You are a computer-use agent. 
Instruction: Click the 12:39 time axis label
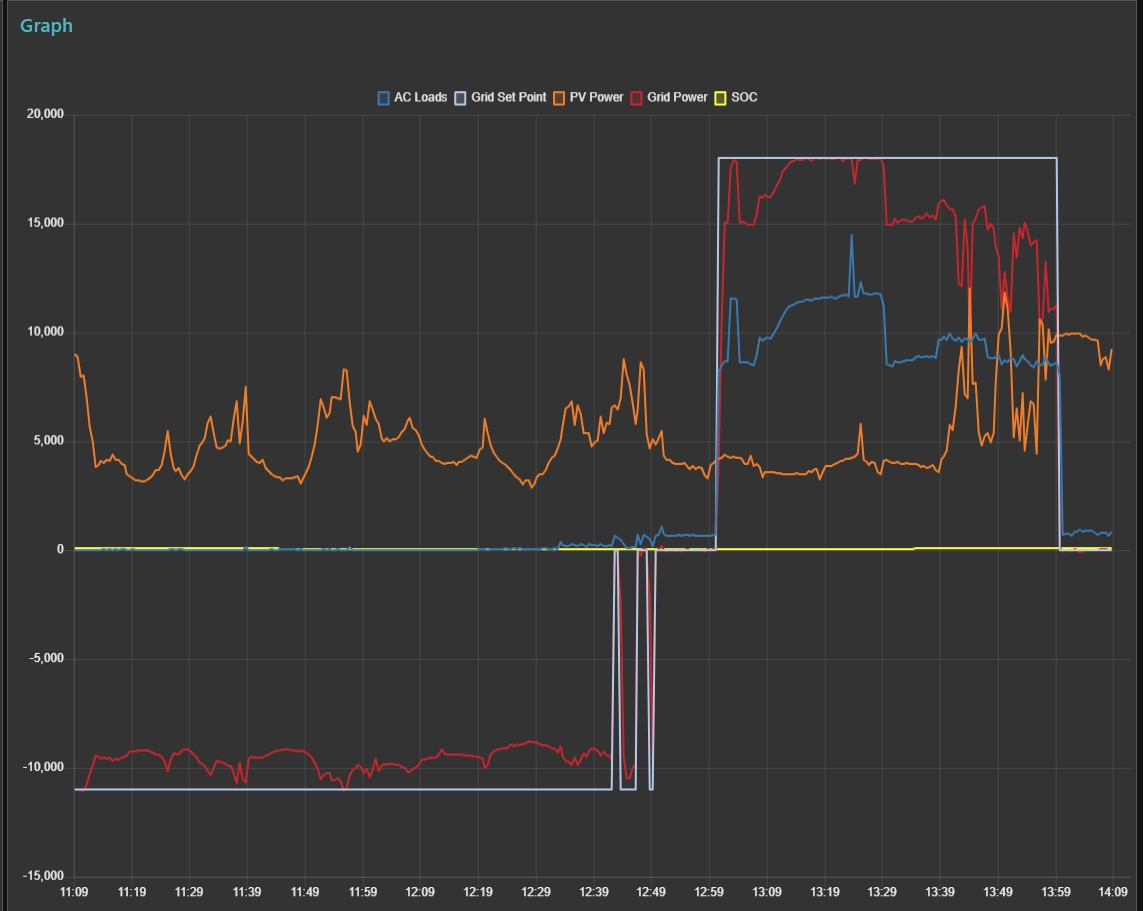click(593, 892)
